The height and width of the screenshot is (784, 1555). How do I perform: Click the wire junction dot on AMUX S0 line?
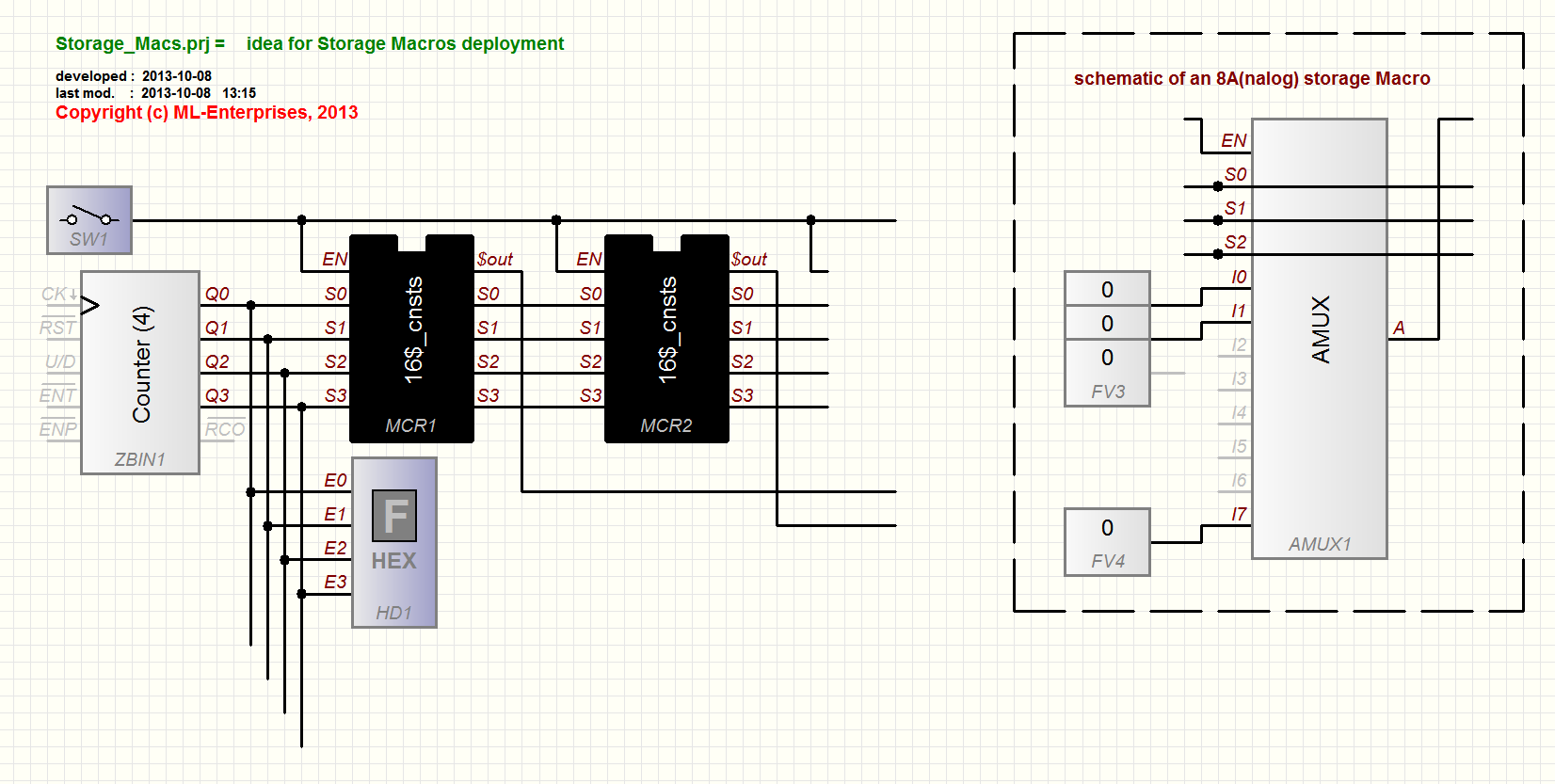click(1218, 186)
